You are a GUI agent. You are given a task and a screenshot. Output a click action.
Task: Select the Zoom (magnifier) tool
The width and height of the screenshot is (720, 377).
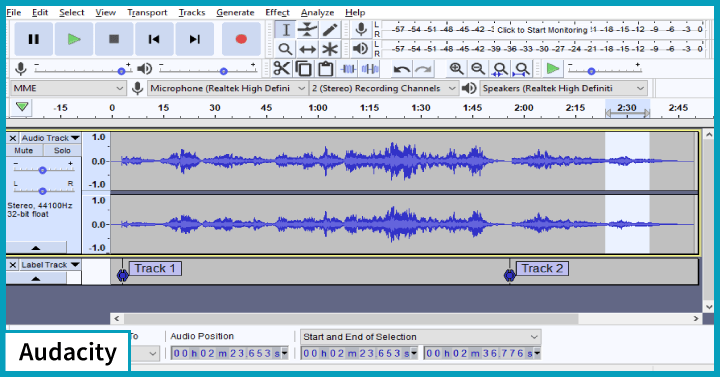285,49
